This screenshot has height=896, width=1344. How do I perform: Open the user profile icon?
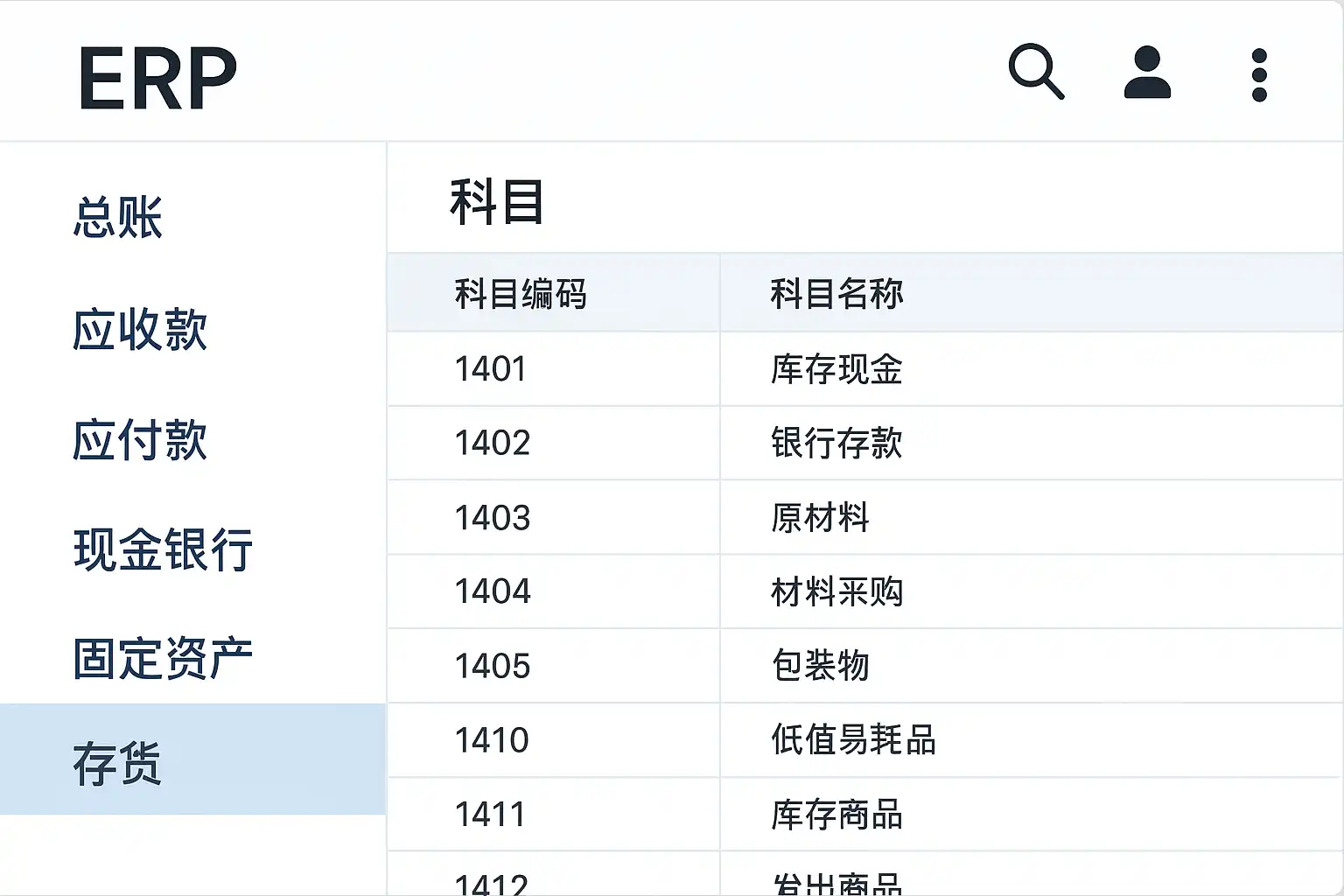(1147, 73)
